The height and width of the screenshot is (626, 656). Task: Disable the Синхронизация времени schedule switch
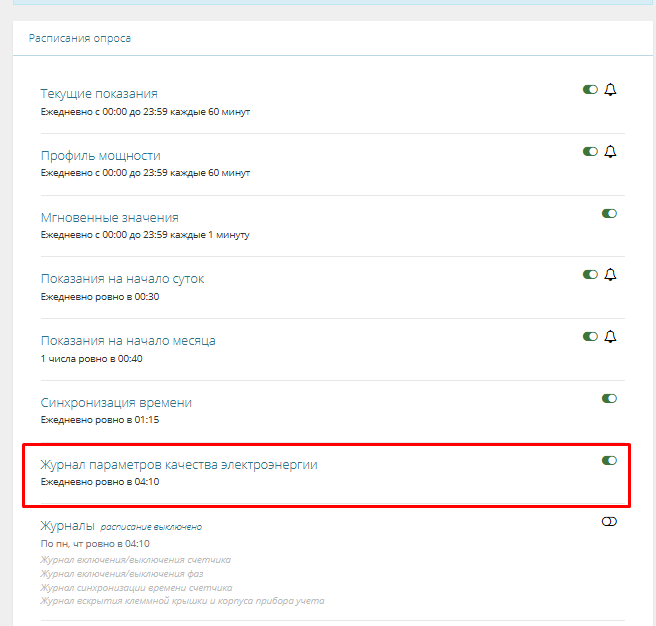pos(609,398)
